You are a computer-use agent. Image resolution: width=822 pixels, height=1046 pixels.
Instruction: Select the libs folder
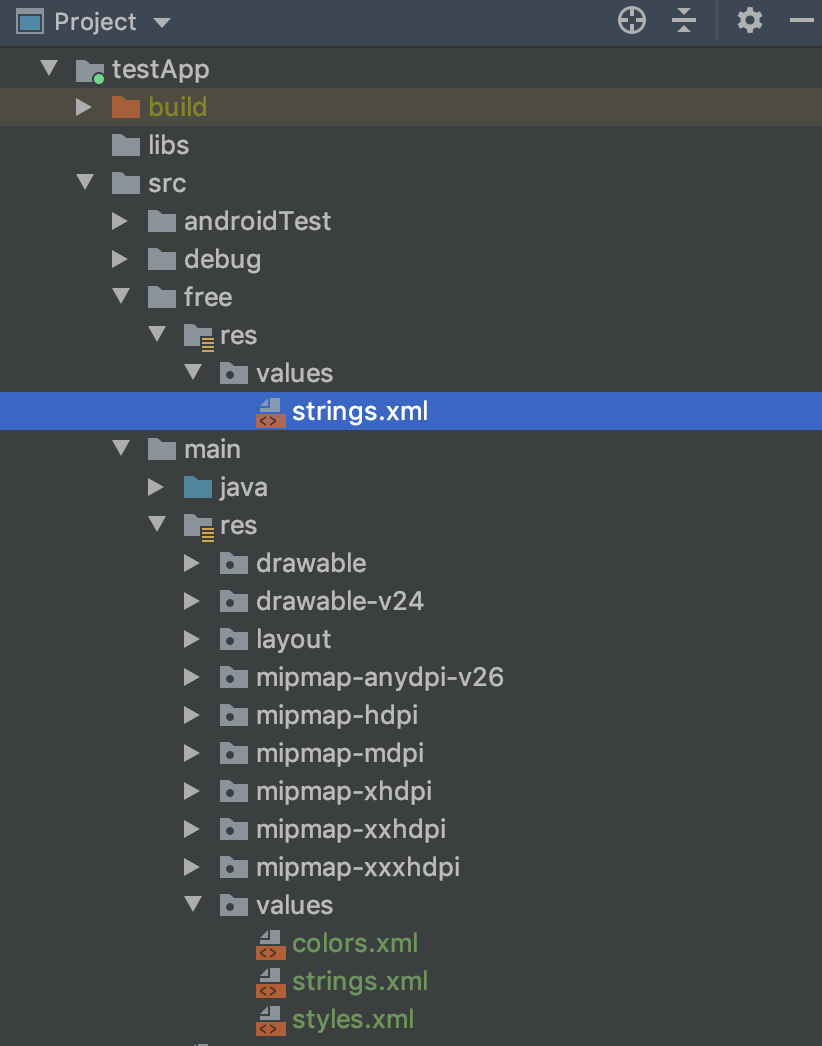click(168, 145)
